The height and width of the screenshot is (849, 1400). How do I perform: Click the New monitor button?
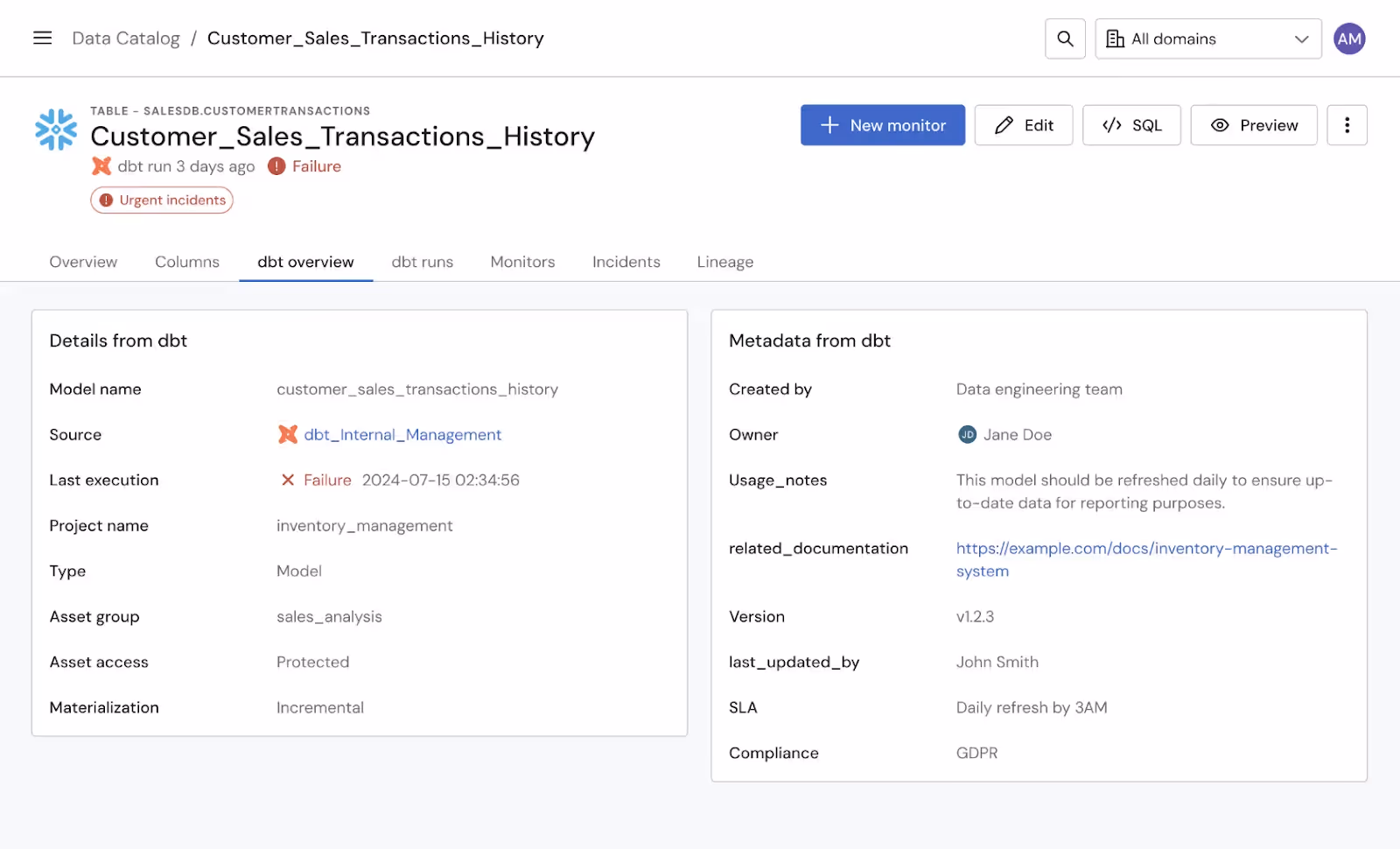[x=882, y=125]
